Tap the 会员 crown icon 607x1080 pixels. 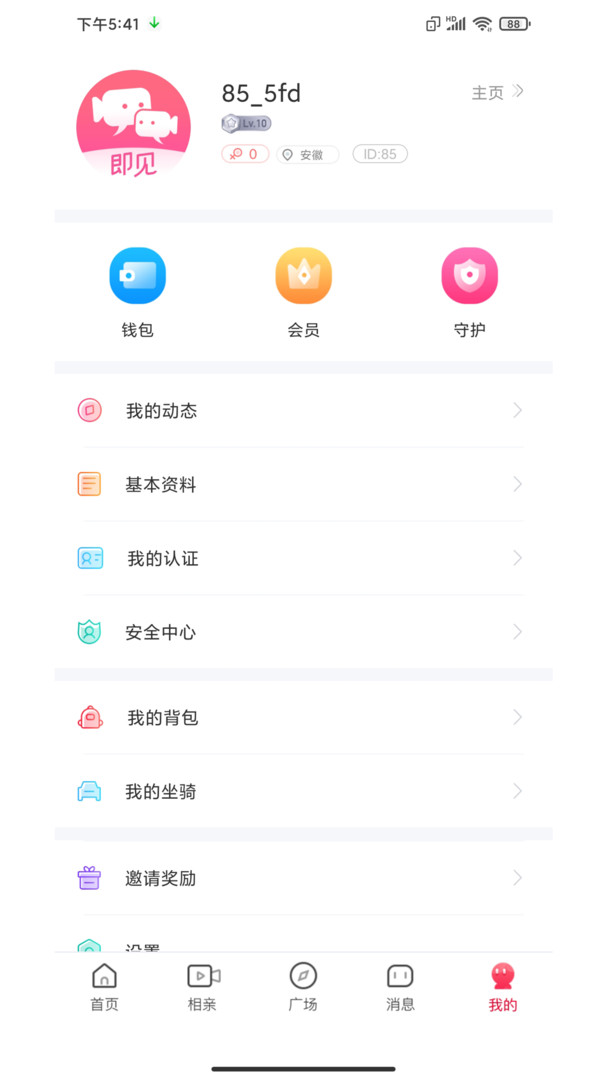303,276
